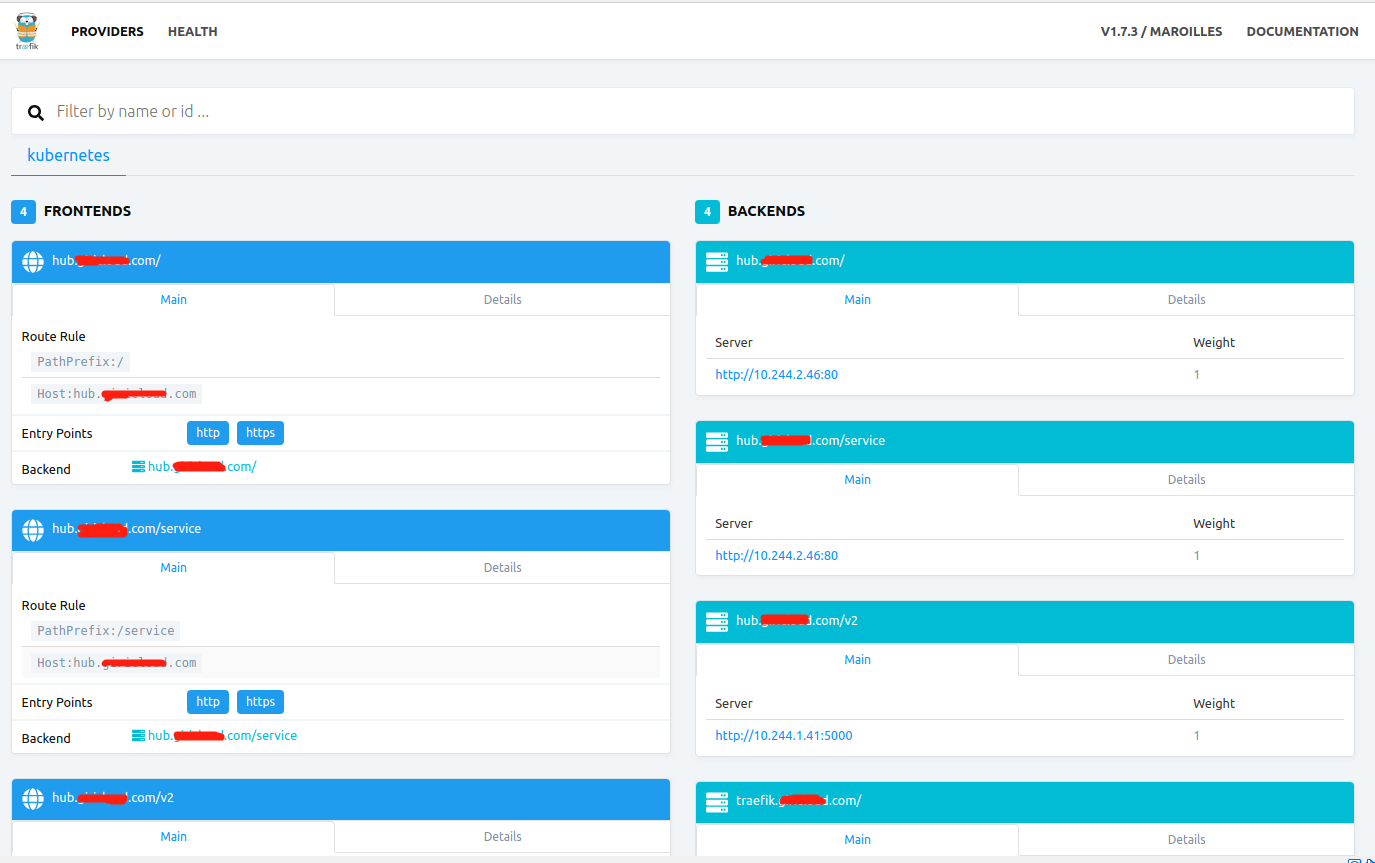This screenshot has width=1375, height=863.
Task: Focus the Filter by name or id field
Action: point(683,111)
